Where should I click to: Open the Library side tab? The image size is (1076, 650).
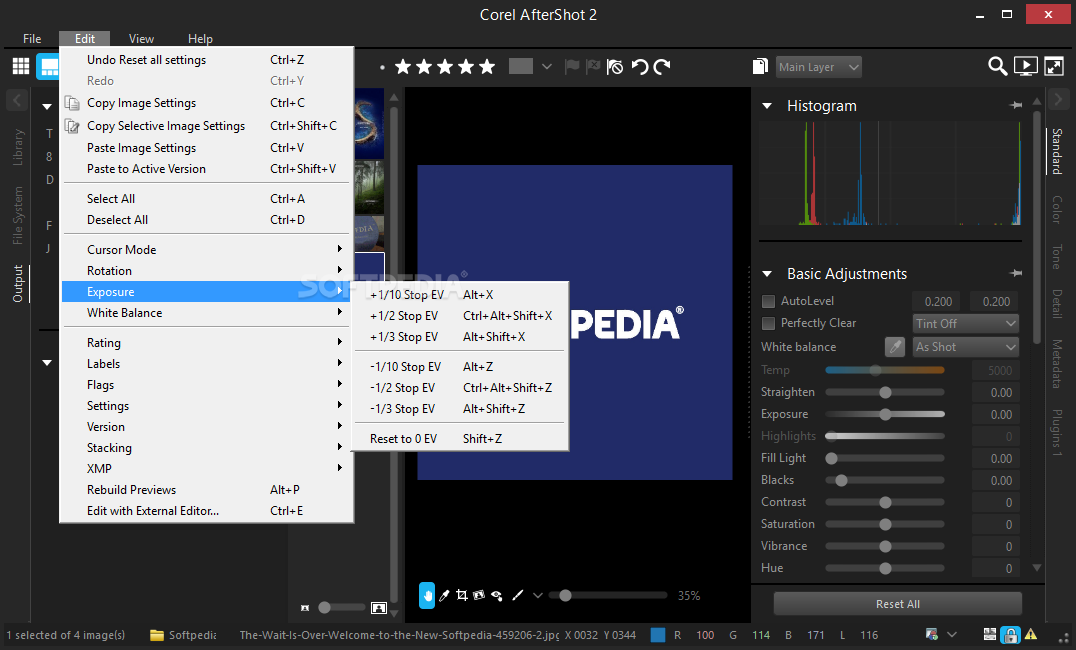(x=18, y=147)
